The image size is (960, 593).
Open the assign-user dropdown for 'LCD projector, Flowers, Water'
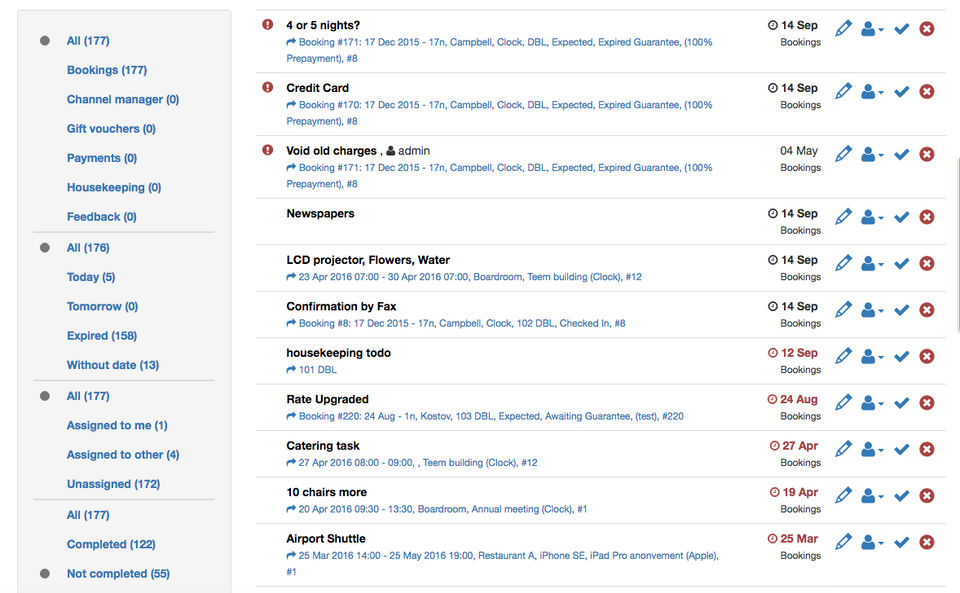pos(872,264)
